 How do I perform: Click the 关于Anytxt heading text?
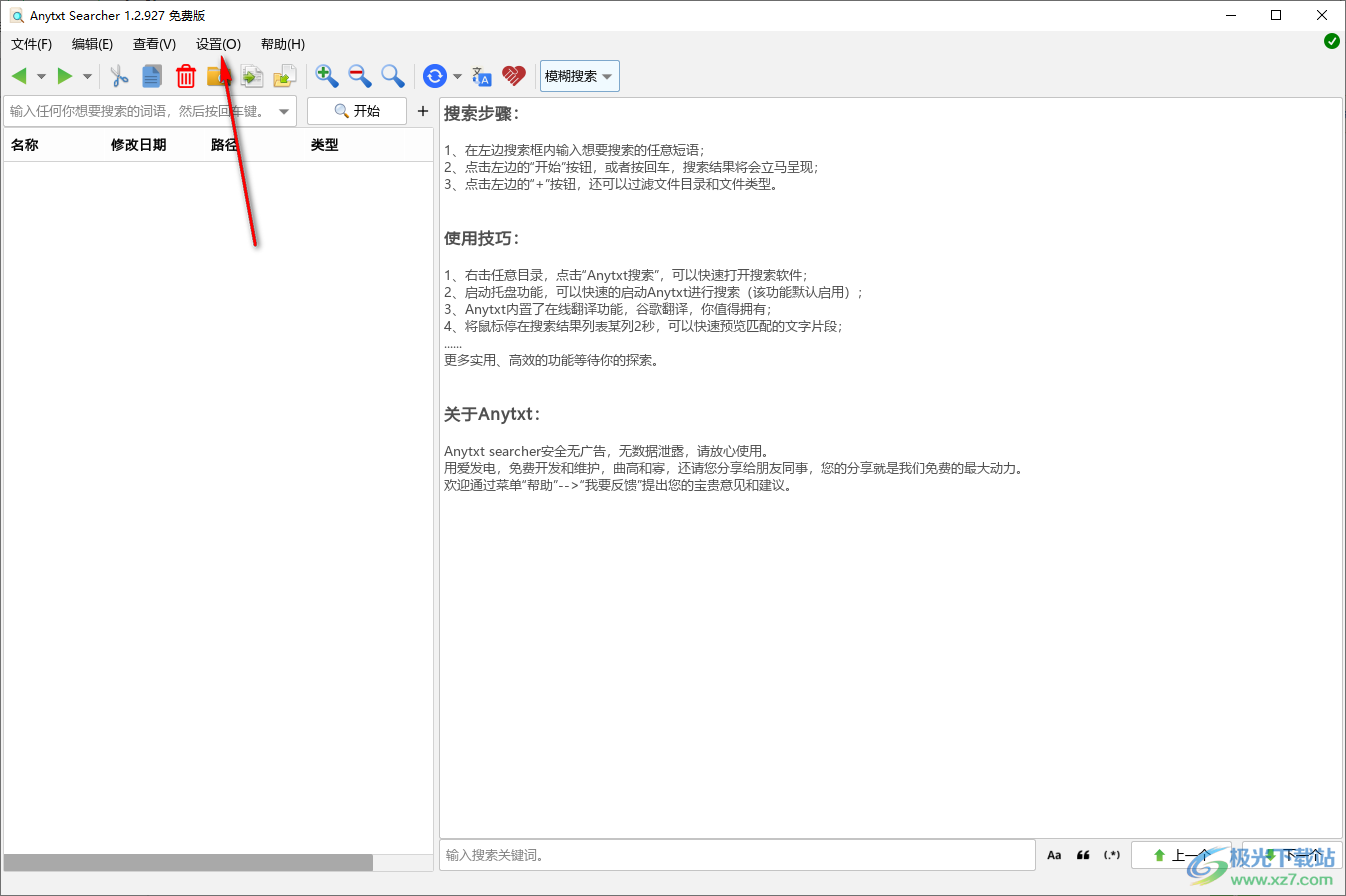(x=492, y=414)
